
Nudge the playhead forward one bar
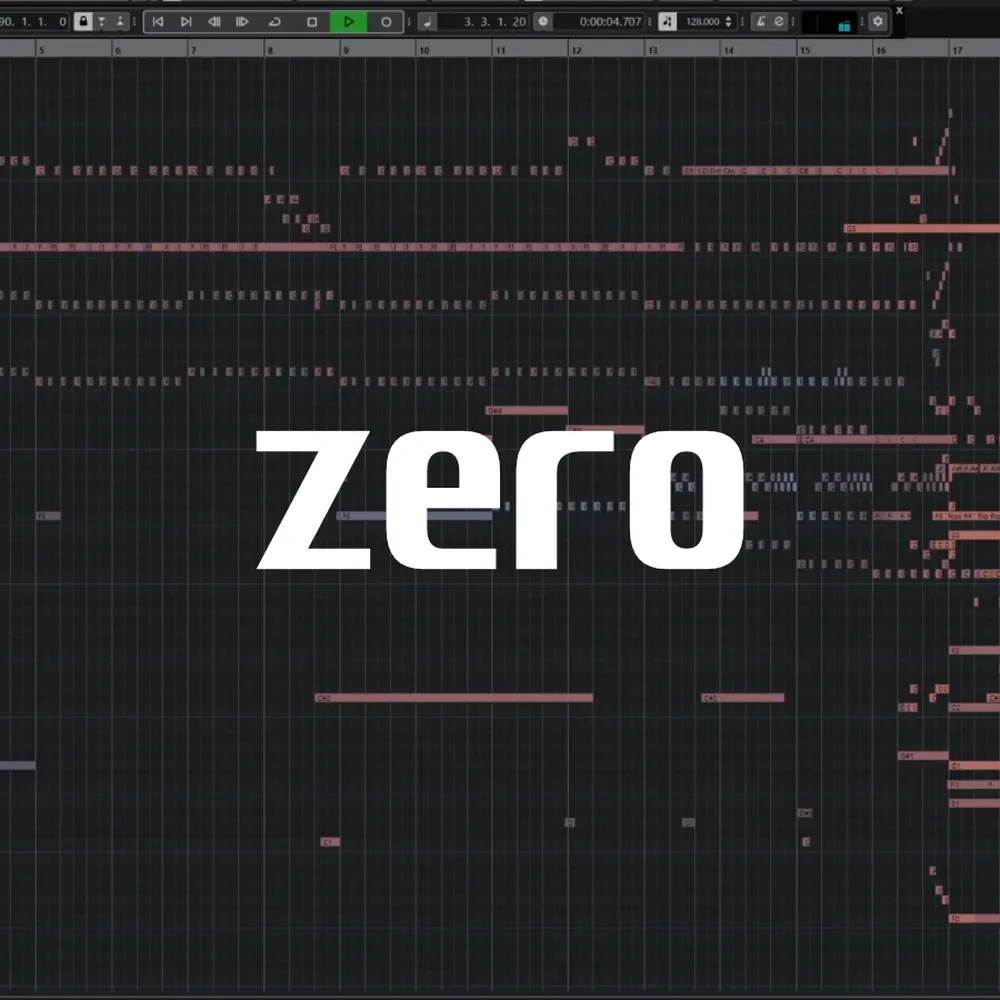click(242, 21)
